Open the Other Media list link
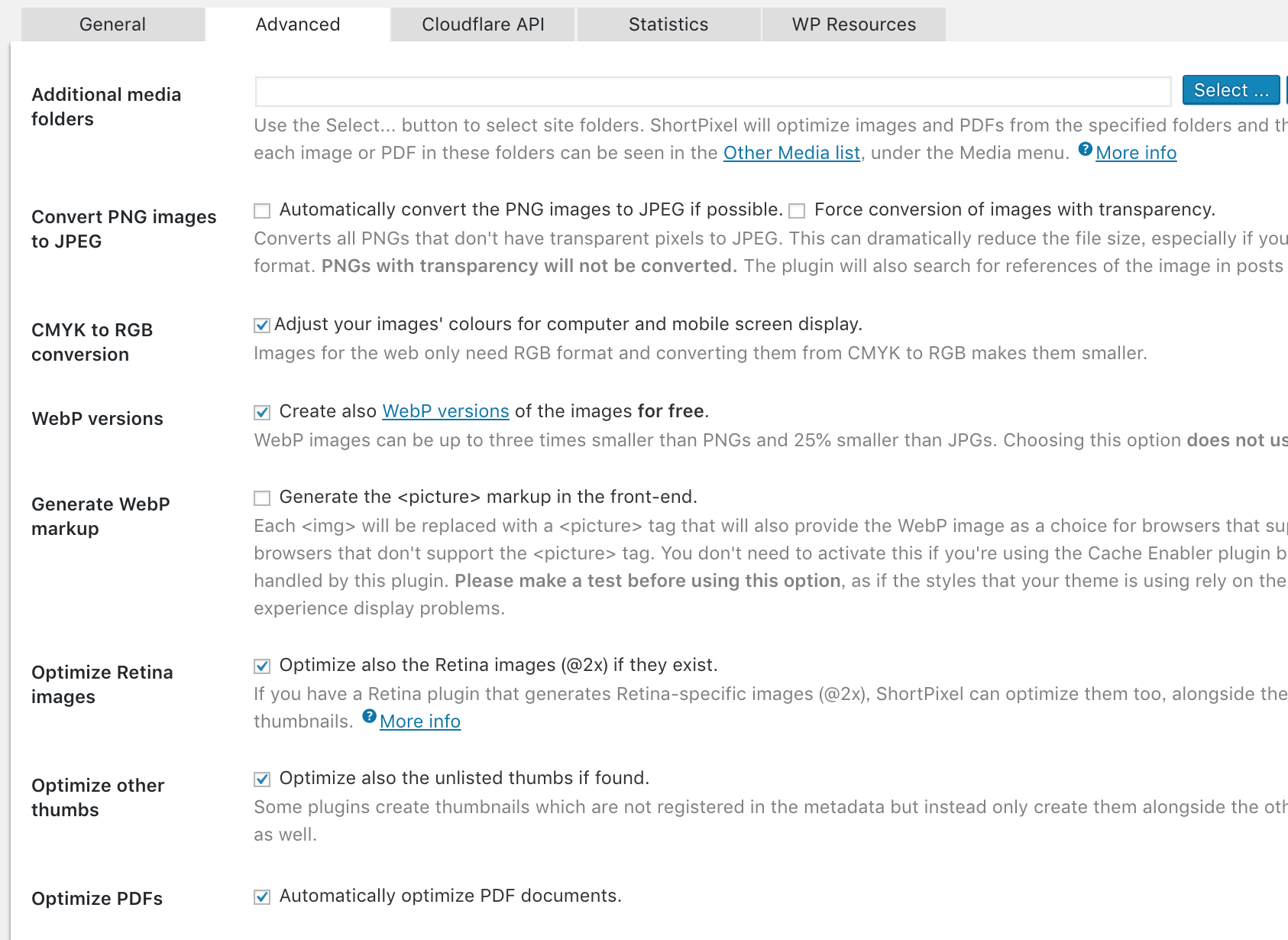This screenshot has width=1288, height=940. pos(791,153)
